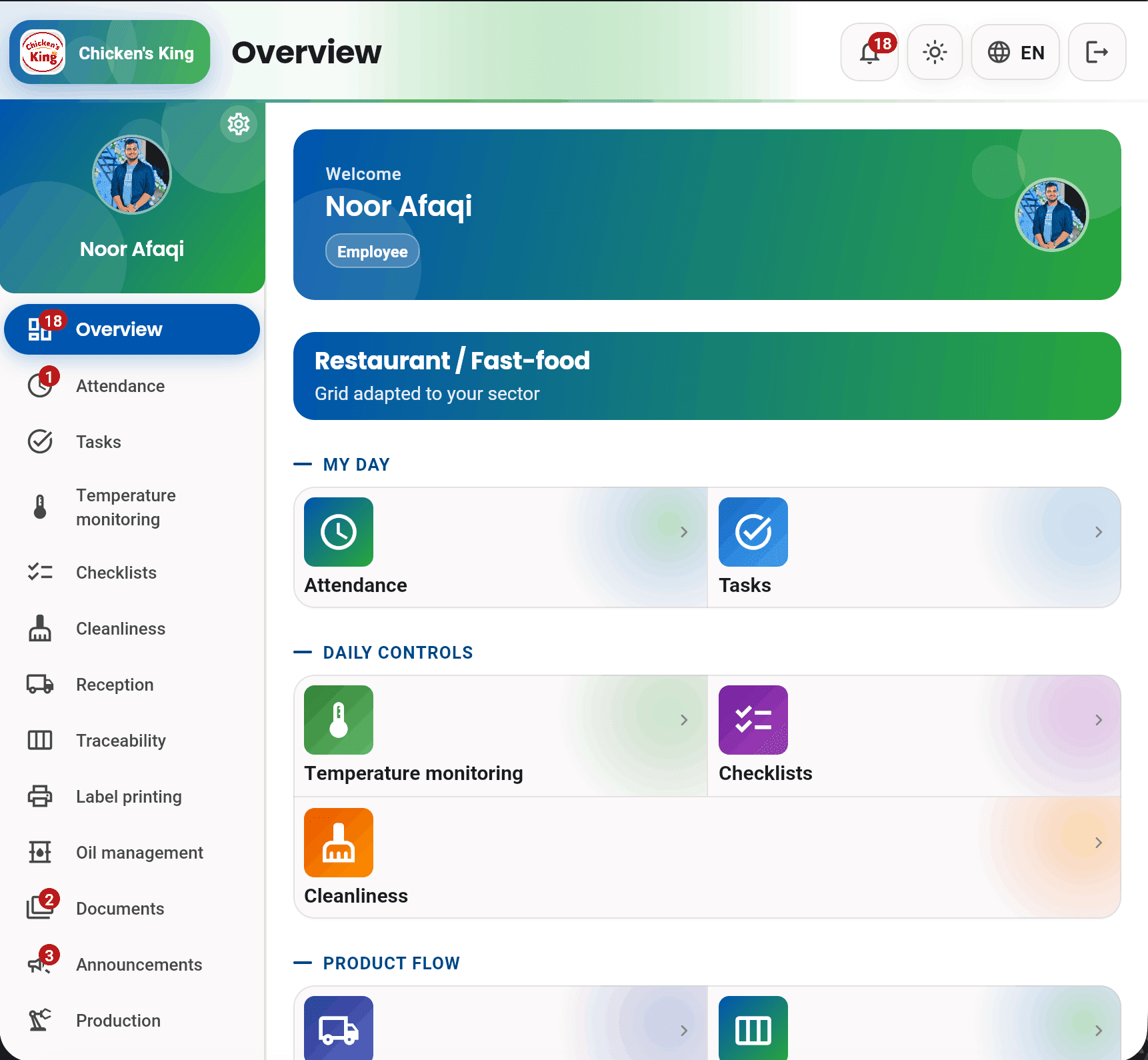The image size is (1148, 1060).
Task: Click the sidebar profile avatar photo
Action: click(132, 175)
